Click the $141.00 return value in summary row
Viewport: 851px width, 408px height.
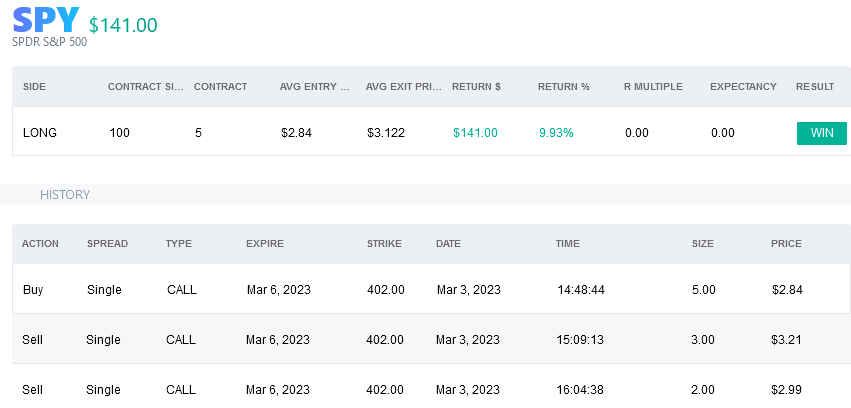tap(475, 133)
